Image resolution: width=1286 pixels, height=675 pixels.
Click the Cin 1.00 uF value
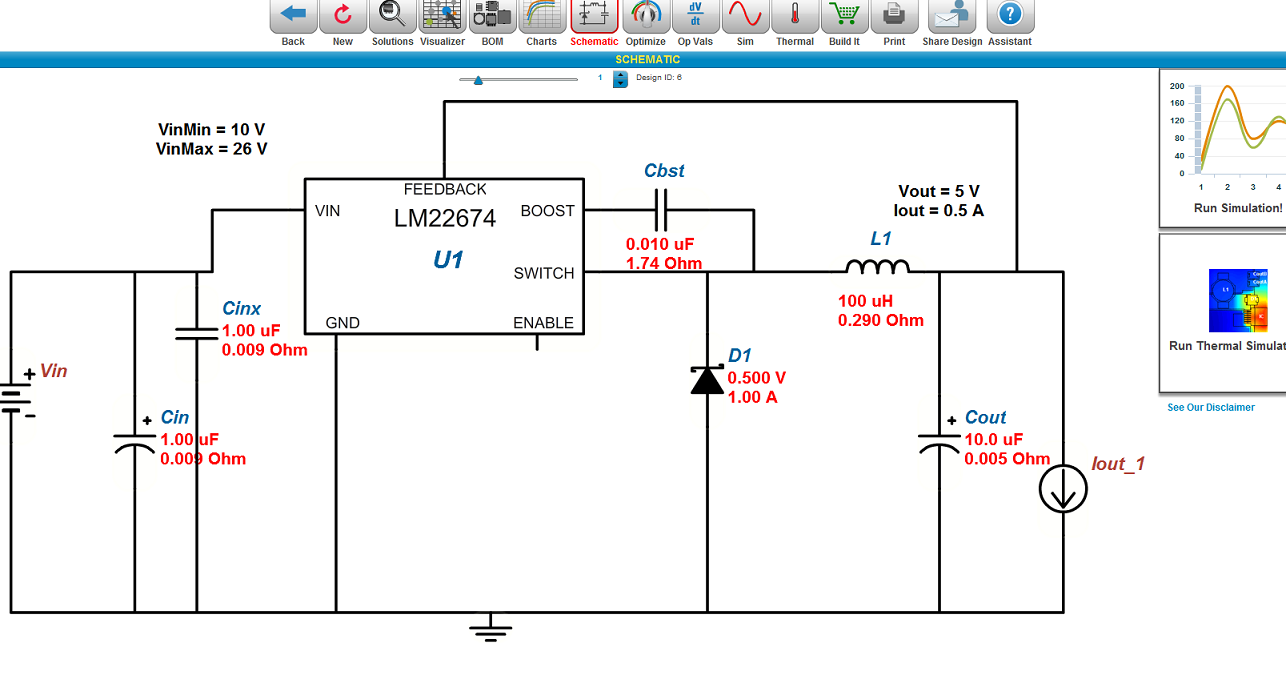190,439
